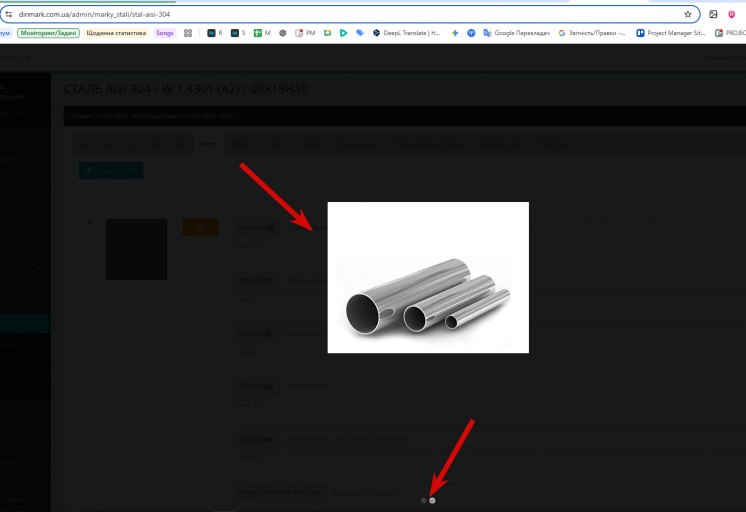Open the green 'M' sheets bookmark
746x512 pixels.
point(262,33)
